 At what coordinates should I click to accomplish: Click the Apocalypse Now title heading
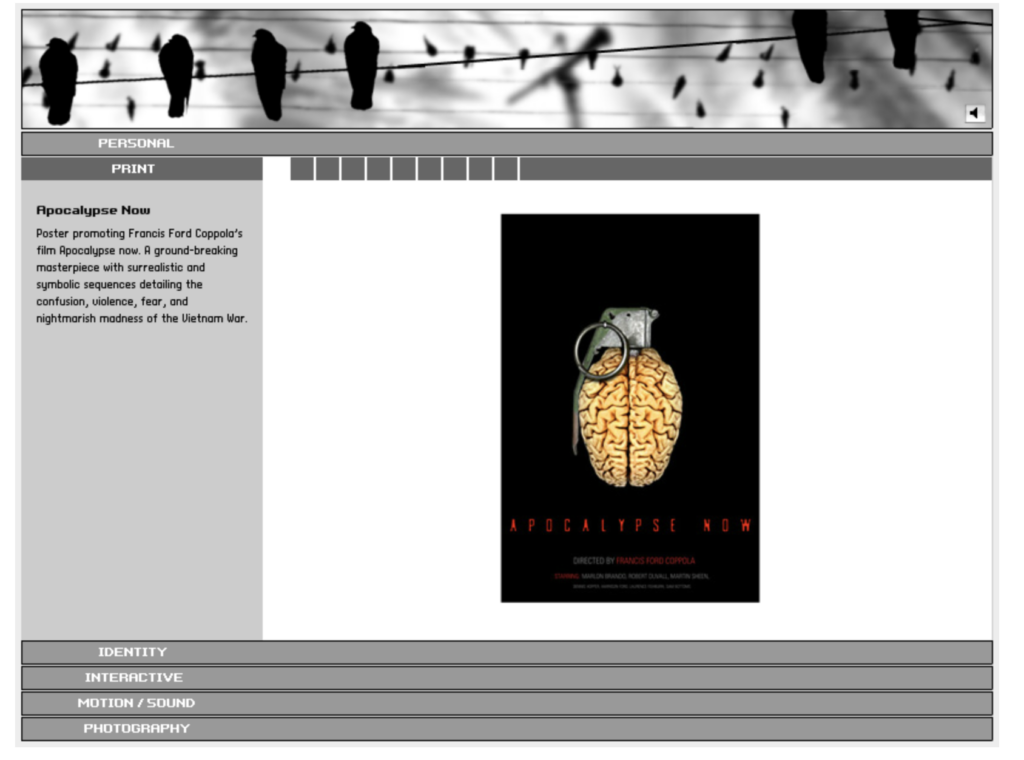tap(93, 211)
